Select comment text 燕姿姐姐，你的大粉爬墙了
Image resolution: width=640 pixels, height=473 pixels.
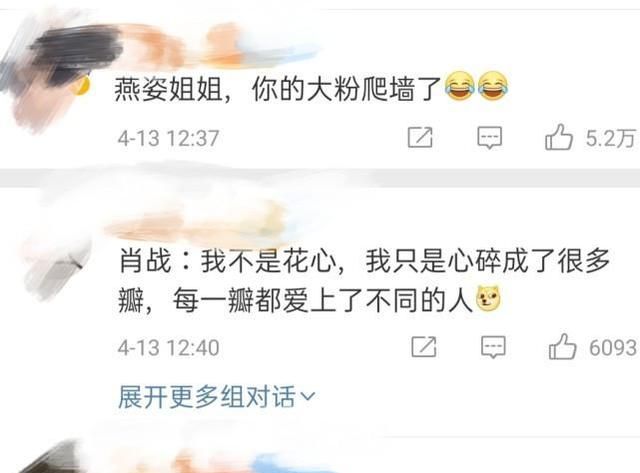point(278,89)
